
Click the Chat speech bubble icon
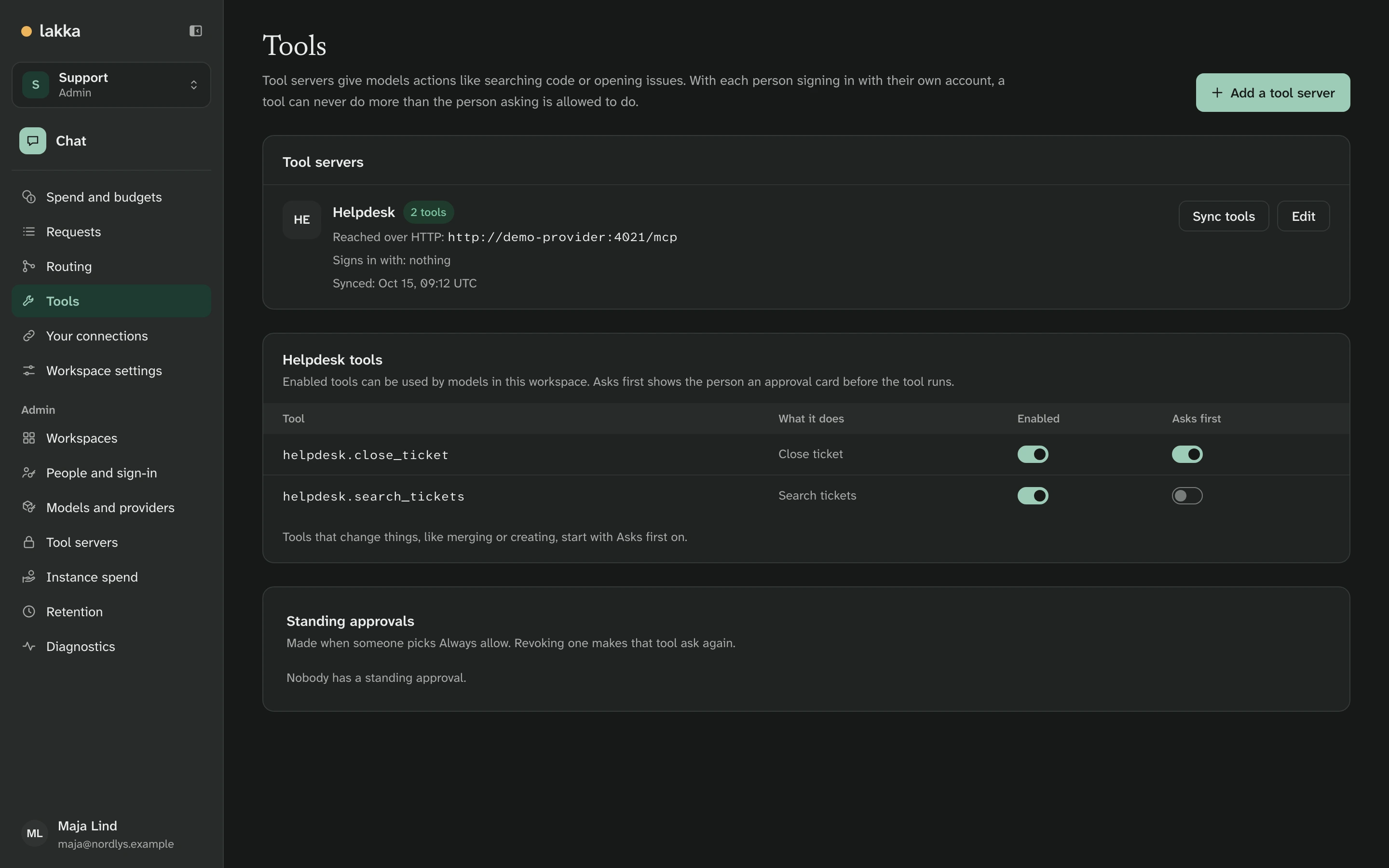tap(33, 141)
